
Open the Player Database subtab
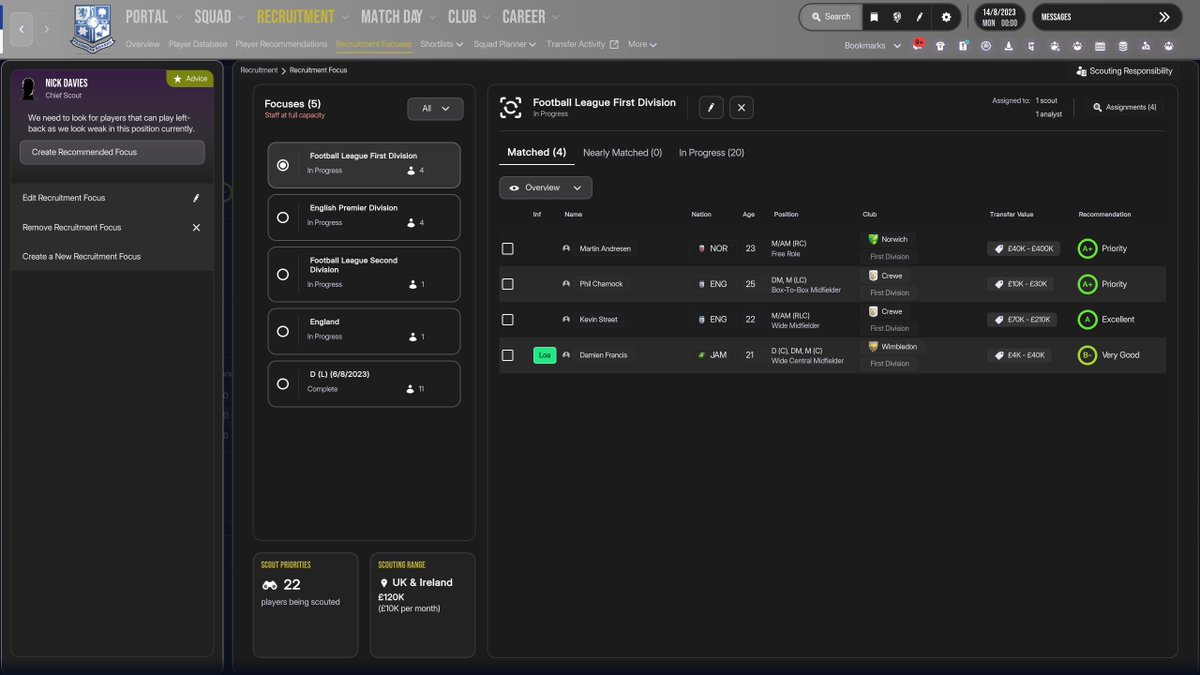[197, 44]
